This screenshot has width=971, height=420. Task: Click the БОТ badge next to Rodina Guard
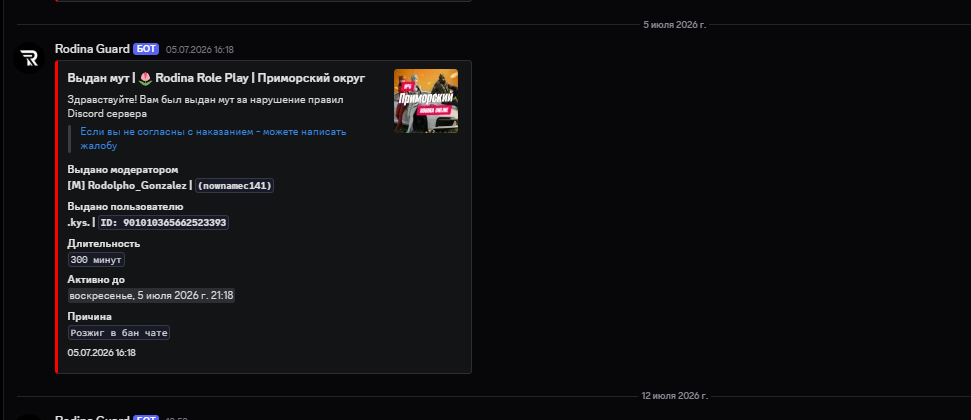146,49
